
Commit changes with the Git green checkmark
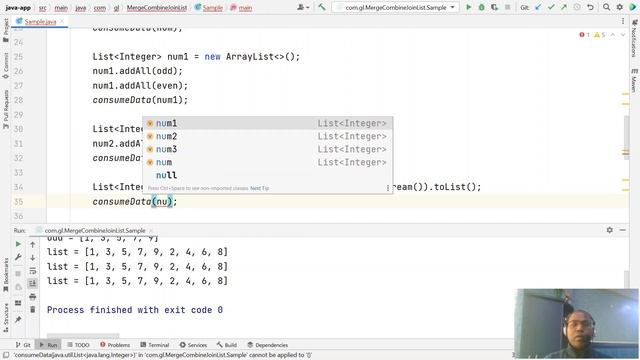(x=551, y=7)
